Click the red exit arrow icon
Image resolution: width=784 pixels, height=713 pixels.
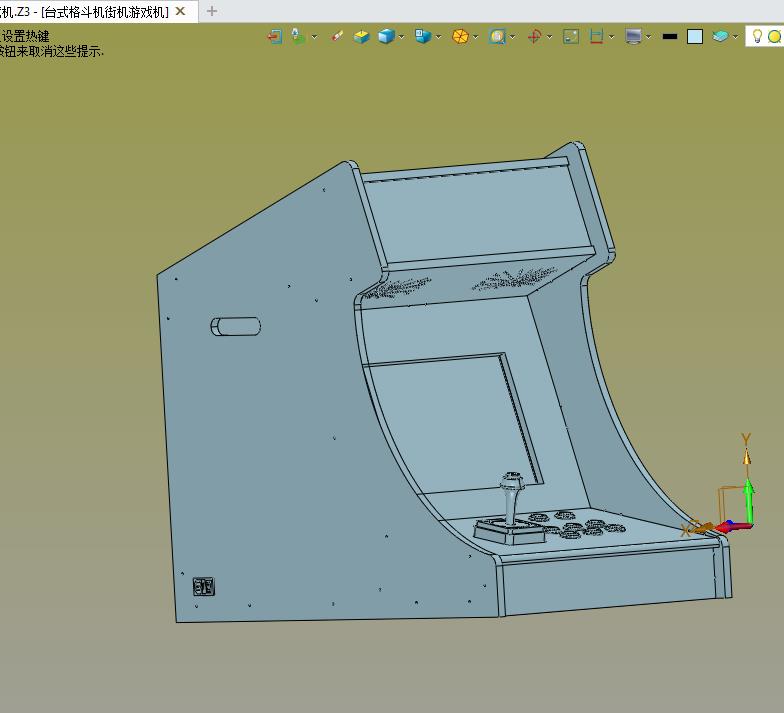(274, 36)
